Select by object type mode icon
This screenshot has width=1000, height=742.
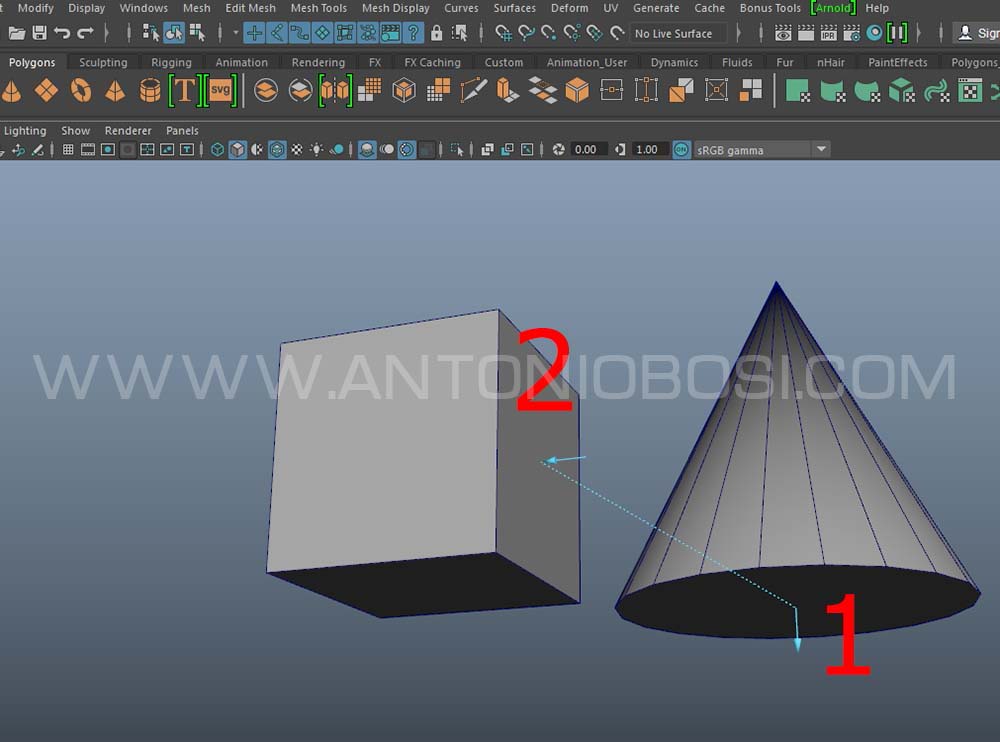[x=173, y=33]
